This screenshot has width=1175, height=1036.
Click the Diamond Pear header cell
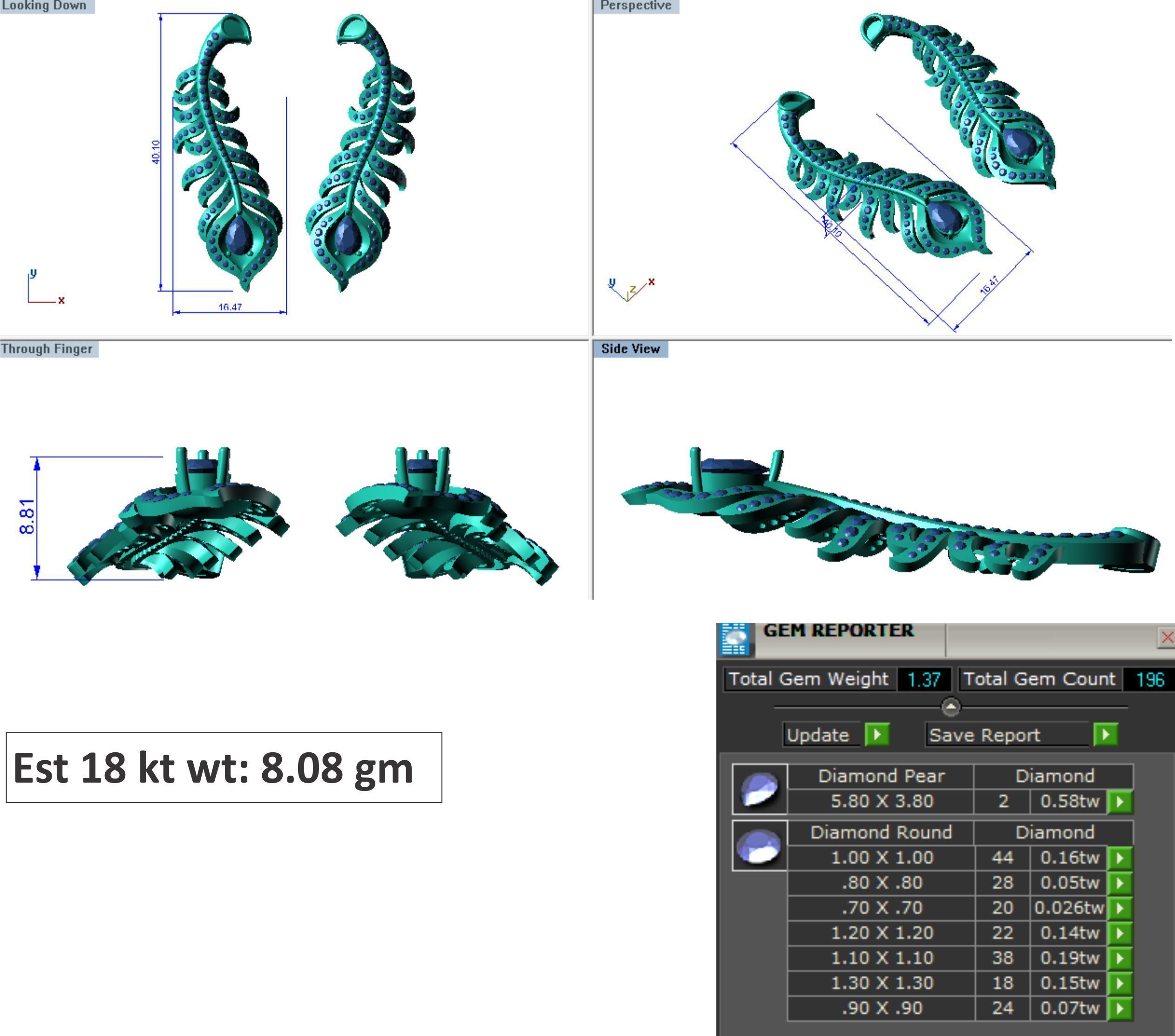click(881, 776)
